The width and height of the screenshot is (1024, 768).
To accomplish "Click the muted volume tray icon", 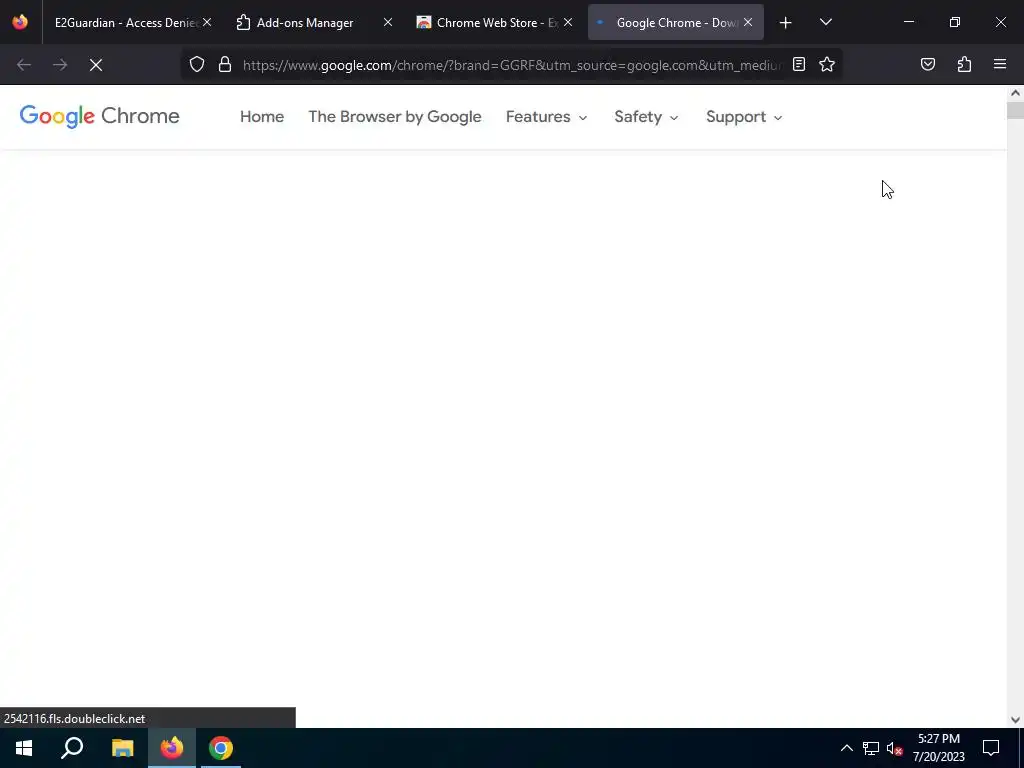I will pyautogui.click(x=895, y=748).
